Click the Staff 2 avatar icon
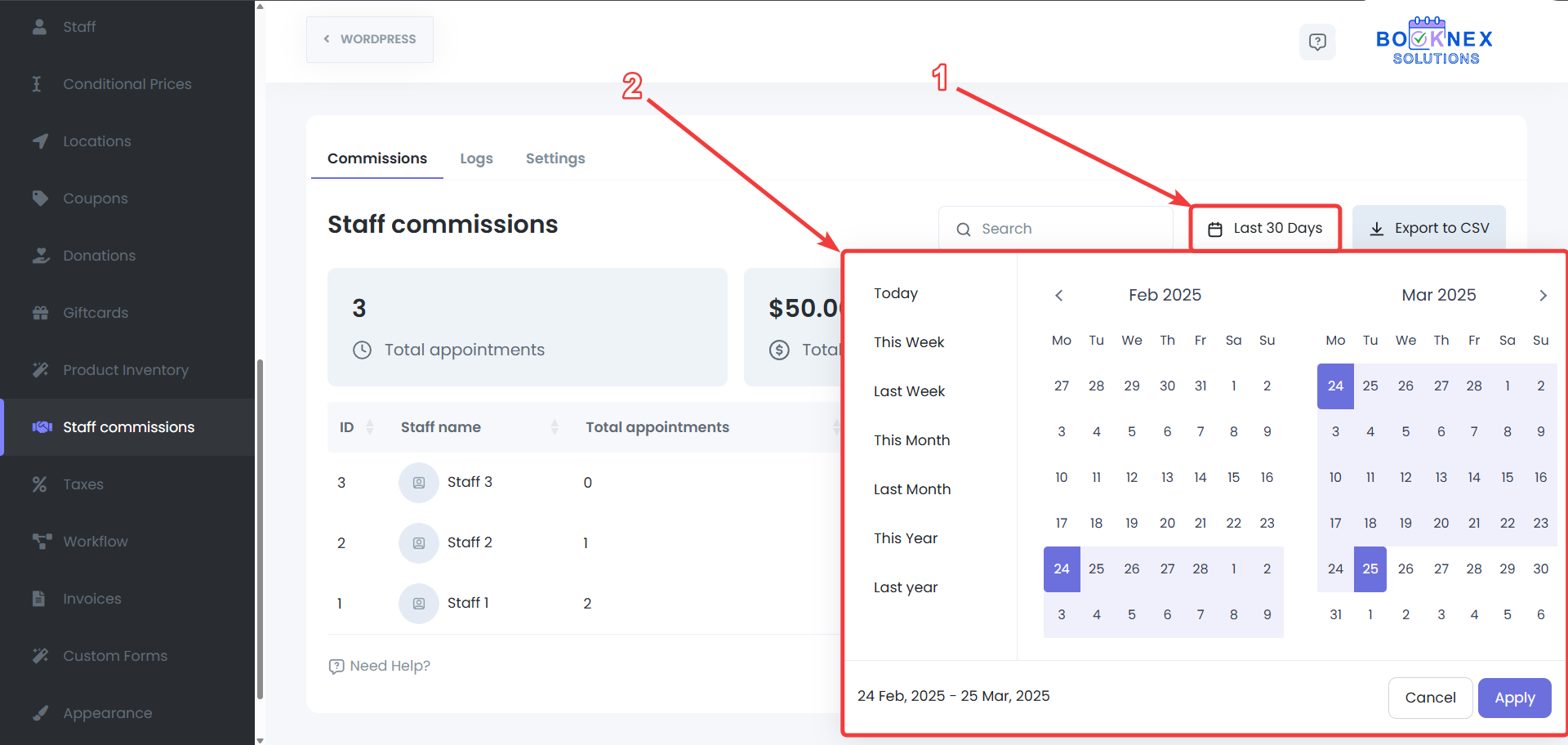Viewport: 1568px width, 745px height. [418, 543]
